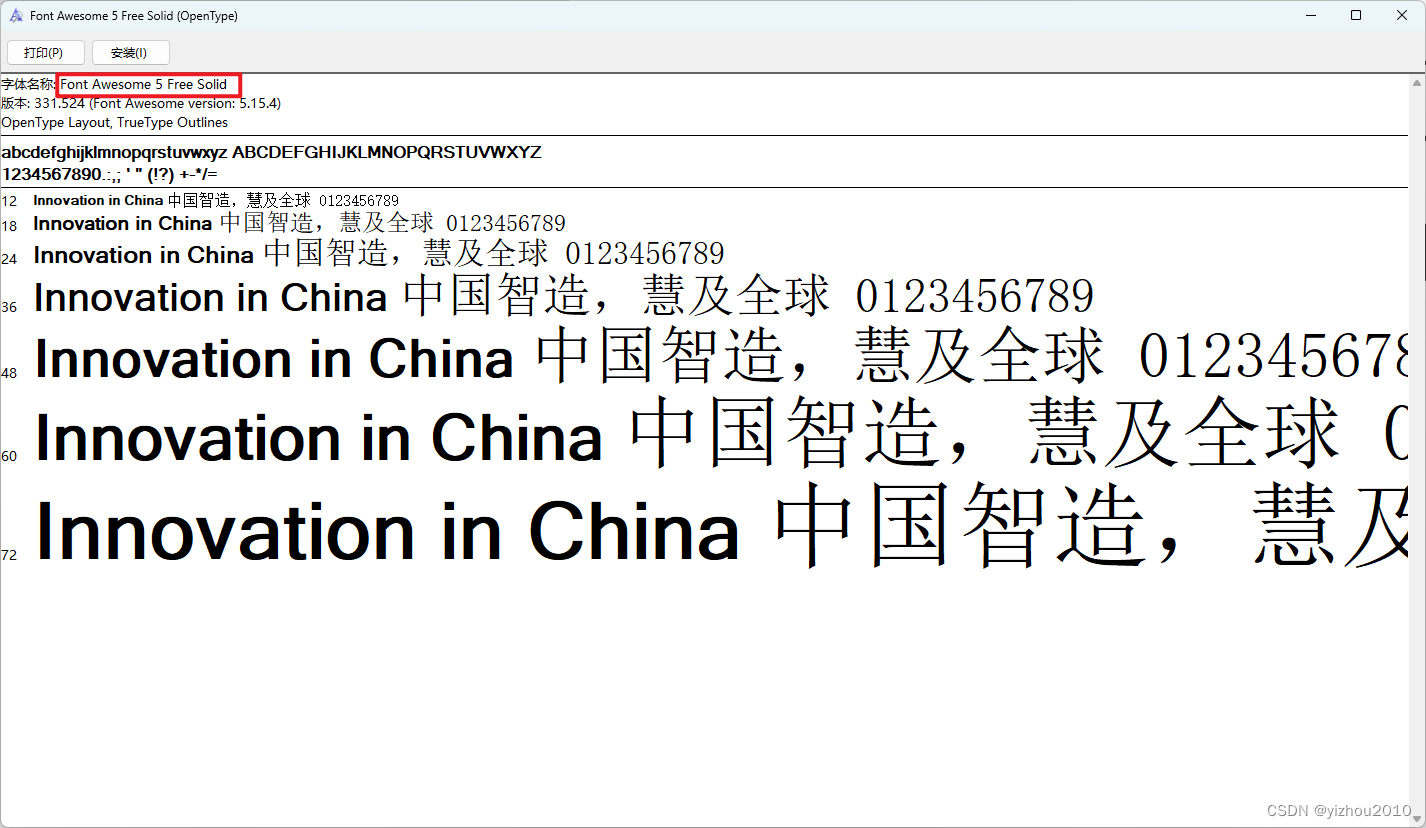Image resolution: width=1426 pixels, height=828 pixels.
Task: Click the font name 'Font Awesome 5 Free Solid'
Action: point(144,85)
